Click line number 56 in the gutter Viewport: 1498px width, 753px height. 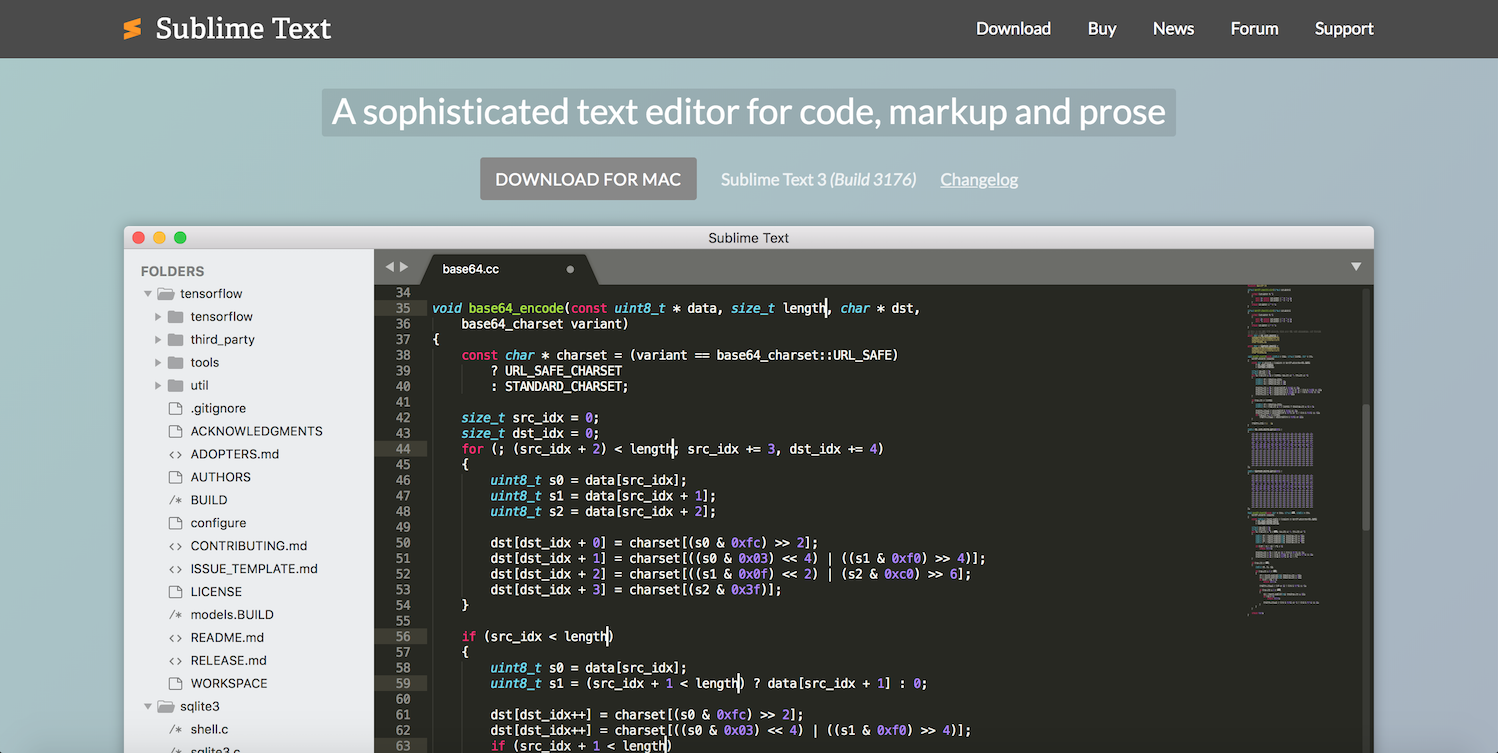coord(403,636)
